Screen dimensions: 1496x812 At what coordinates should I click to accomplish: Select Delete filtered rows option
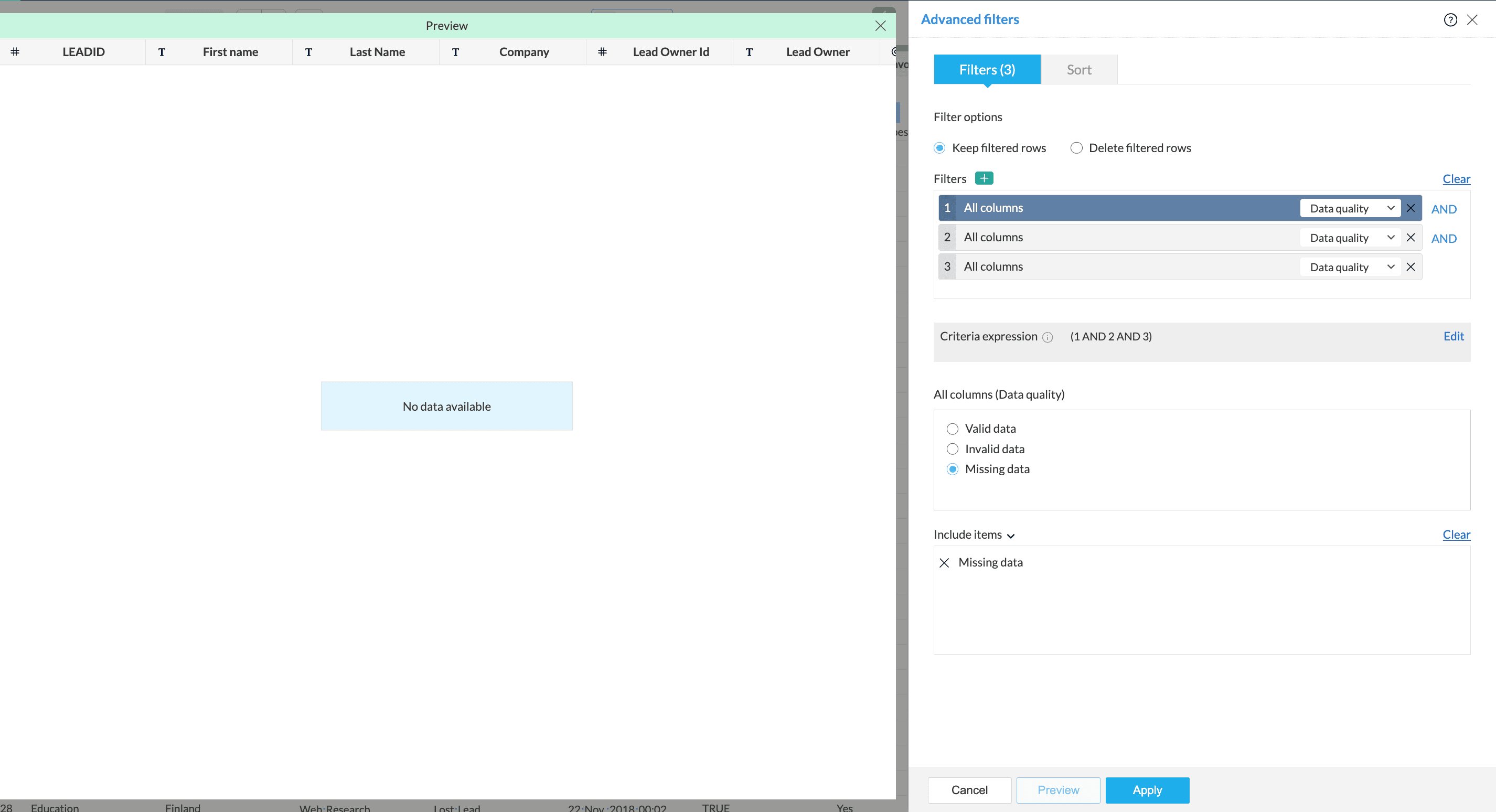(1076, 148)
